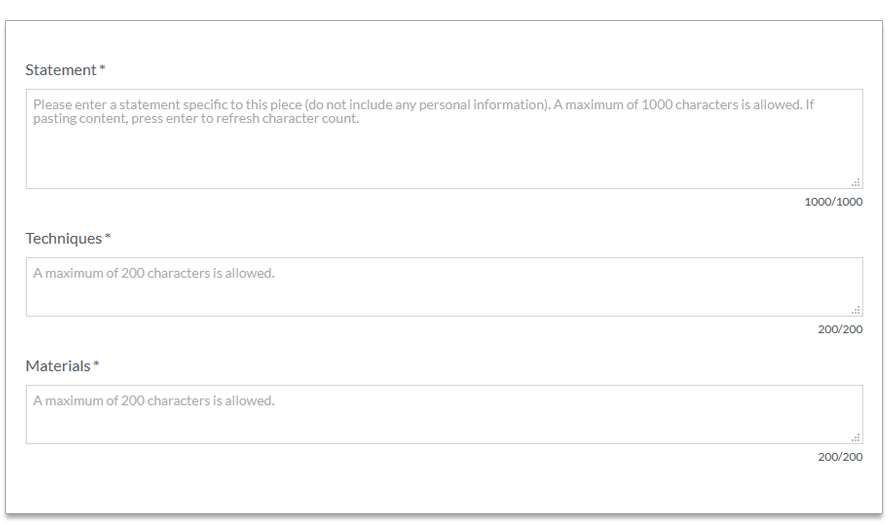Click the resize grip on Materials textarea
This screenshot has width=889, height=530.
point(856,437)
